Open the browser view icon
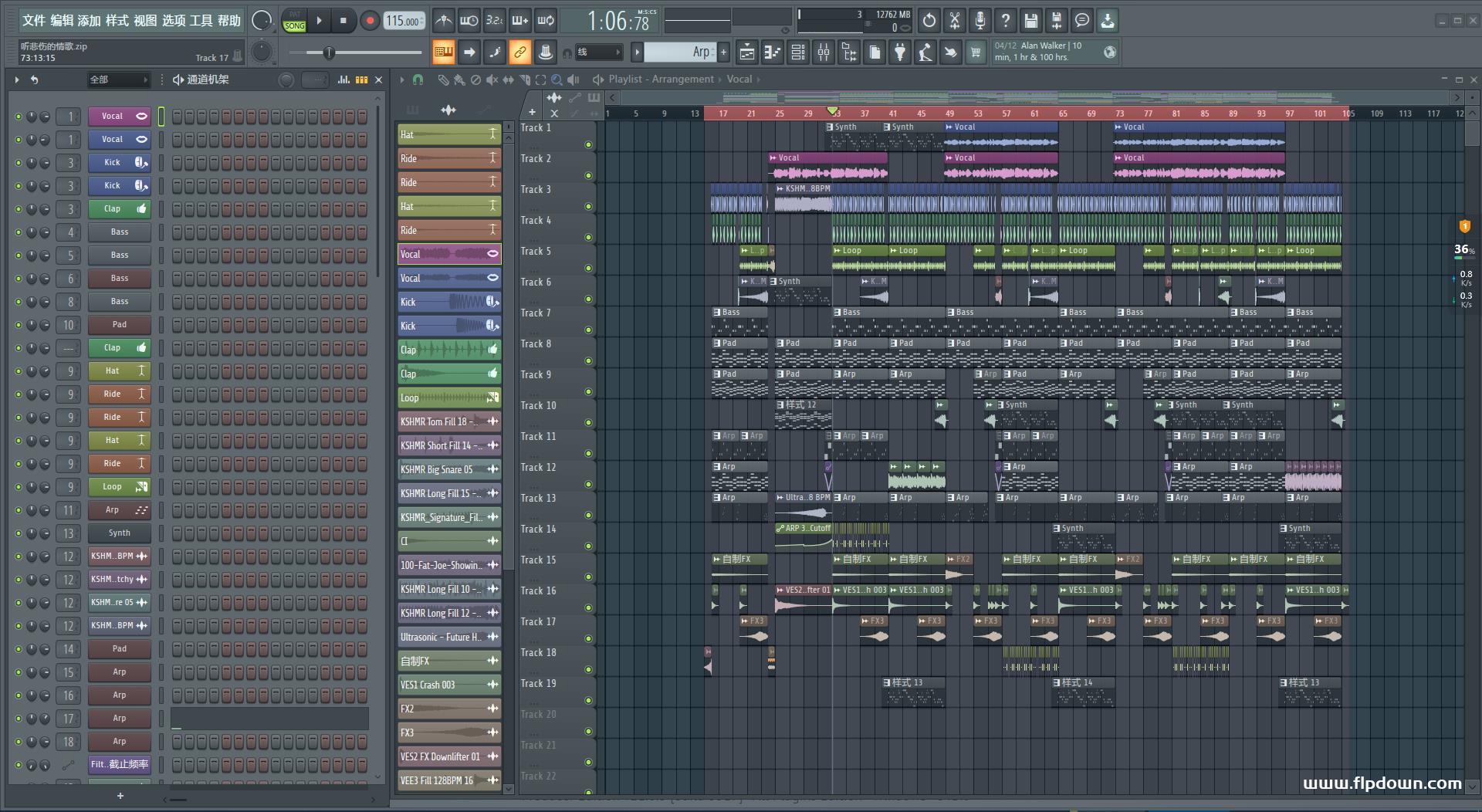 (x=849, y=52)
